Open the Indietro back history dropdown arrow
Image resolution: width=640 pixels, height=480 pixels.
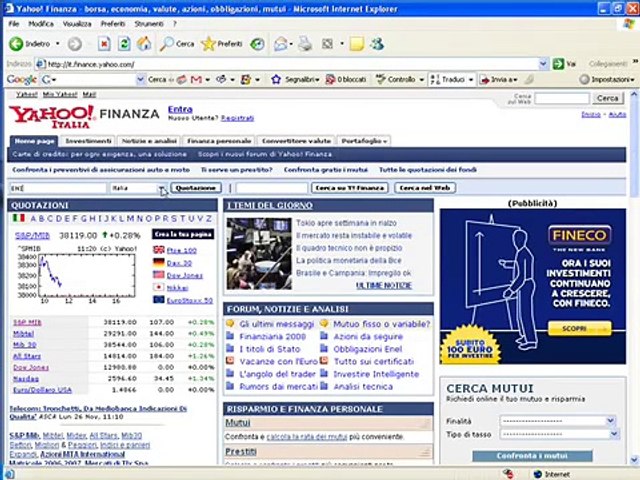(x=58, y=44)
